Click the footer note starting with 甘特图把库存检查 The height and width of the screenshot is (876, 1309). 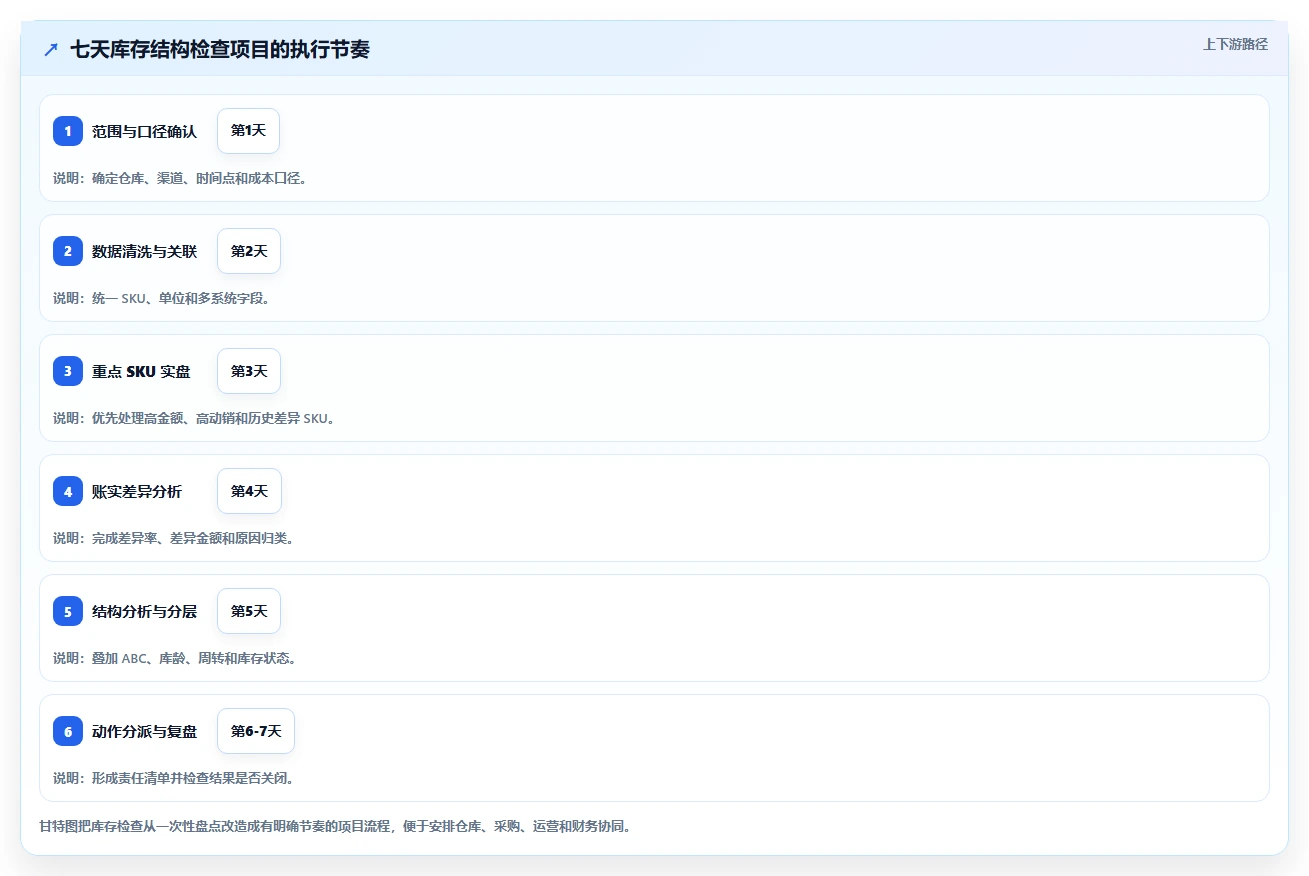point(335,827)
